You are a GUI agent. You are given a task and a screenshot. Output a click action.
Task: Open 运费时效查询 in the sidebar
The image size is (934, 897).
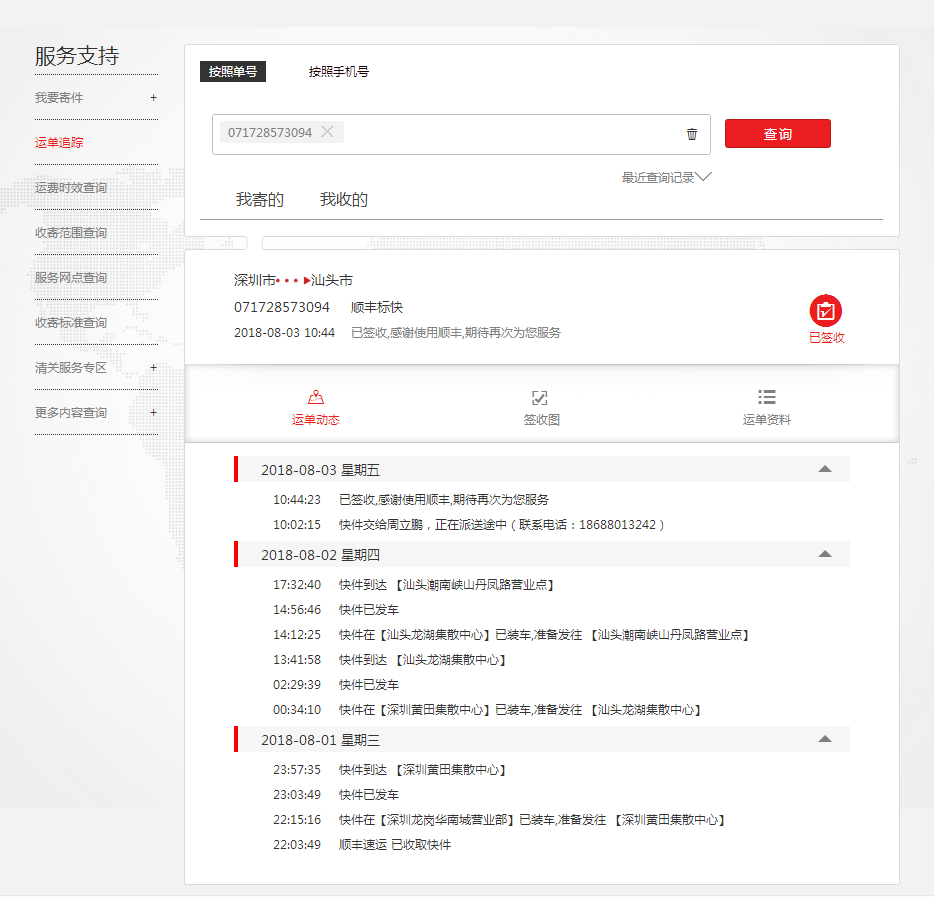coord(71,188)
